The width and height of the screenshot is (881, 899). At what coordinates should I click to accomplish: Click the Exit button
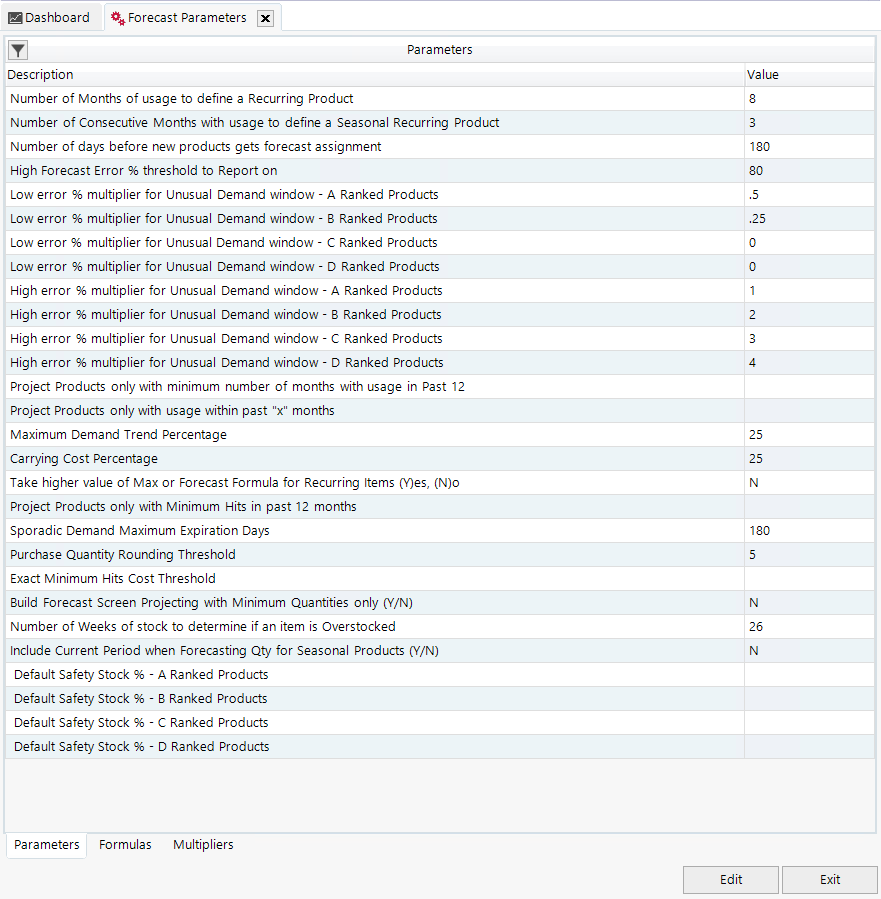[829, 880]
